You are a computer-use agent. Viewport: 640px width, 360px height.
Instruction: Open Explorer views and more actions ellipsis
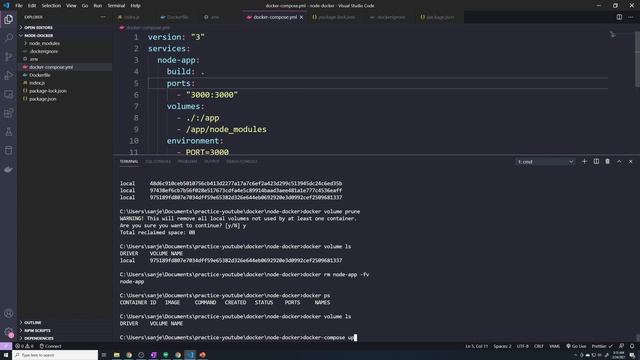click(x=103, y=17)
